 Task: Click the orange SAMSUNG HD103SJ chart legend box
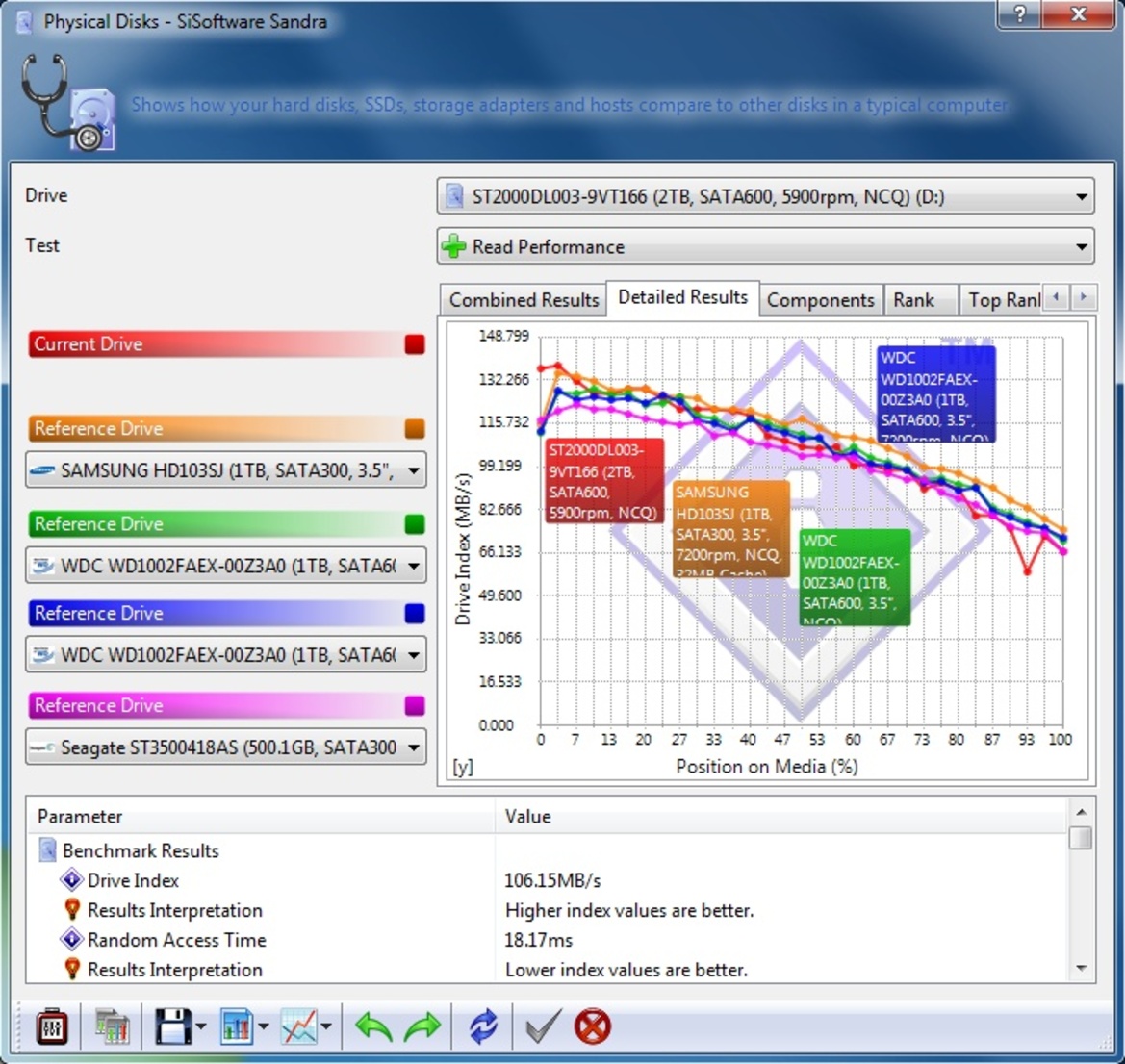coord(731,529)
